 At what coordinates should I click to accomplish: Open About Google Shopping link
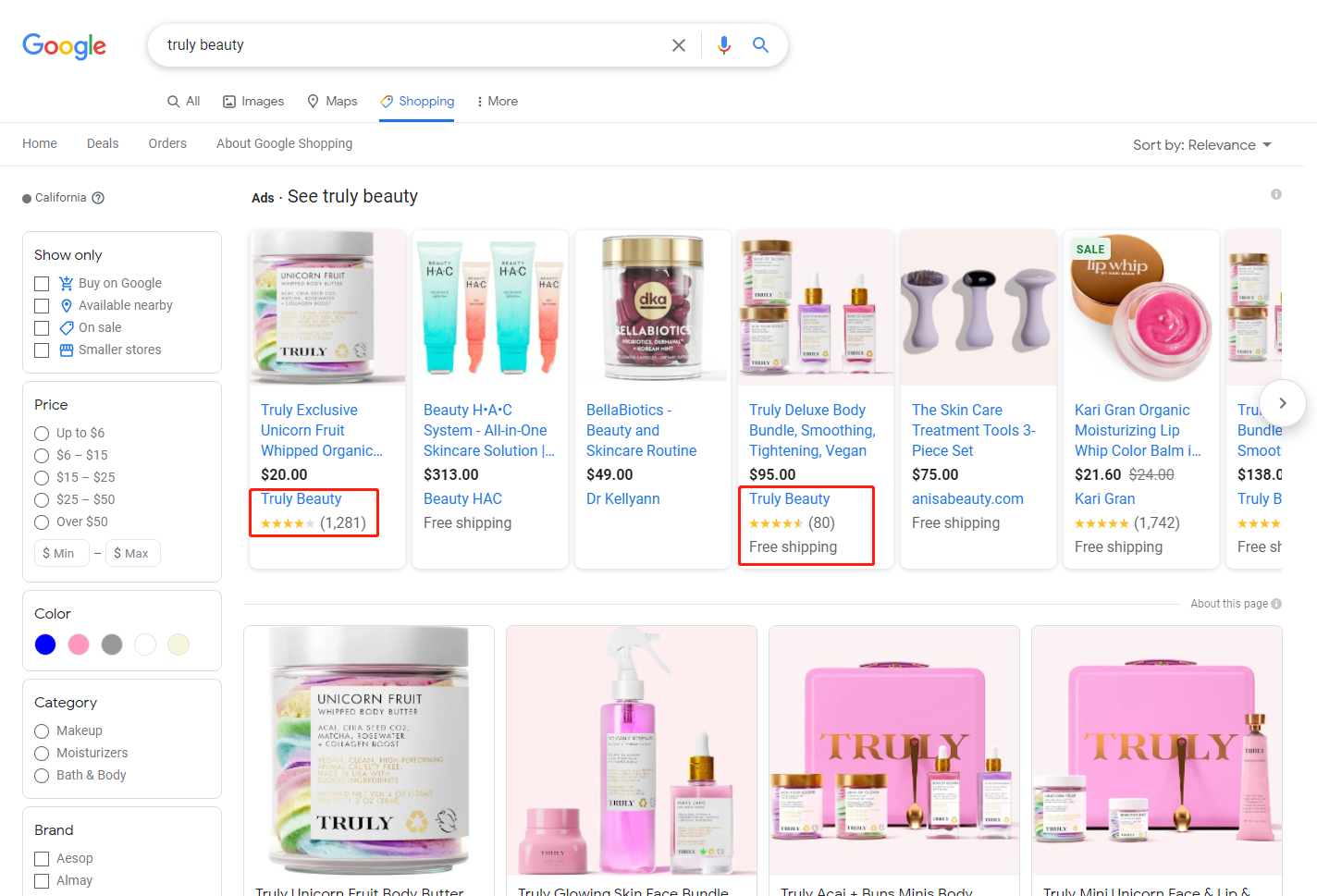[x=284, y=143]
